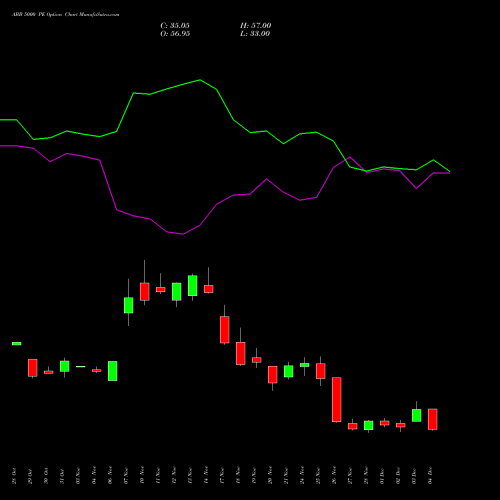Select the green candlestick above 21 Nov
Viewport: 500px width, 500px height.
(x=289, y=371)
